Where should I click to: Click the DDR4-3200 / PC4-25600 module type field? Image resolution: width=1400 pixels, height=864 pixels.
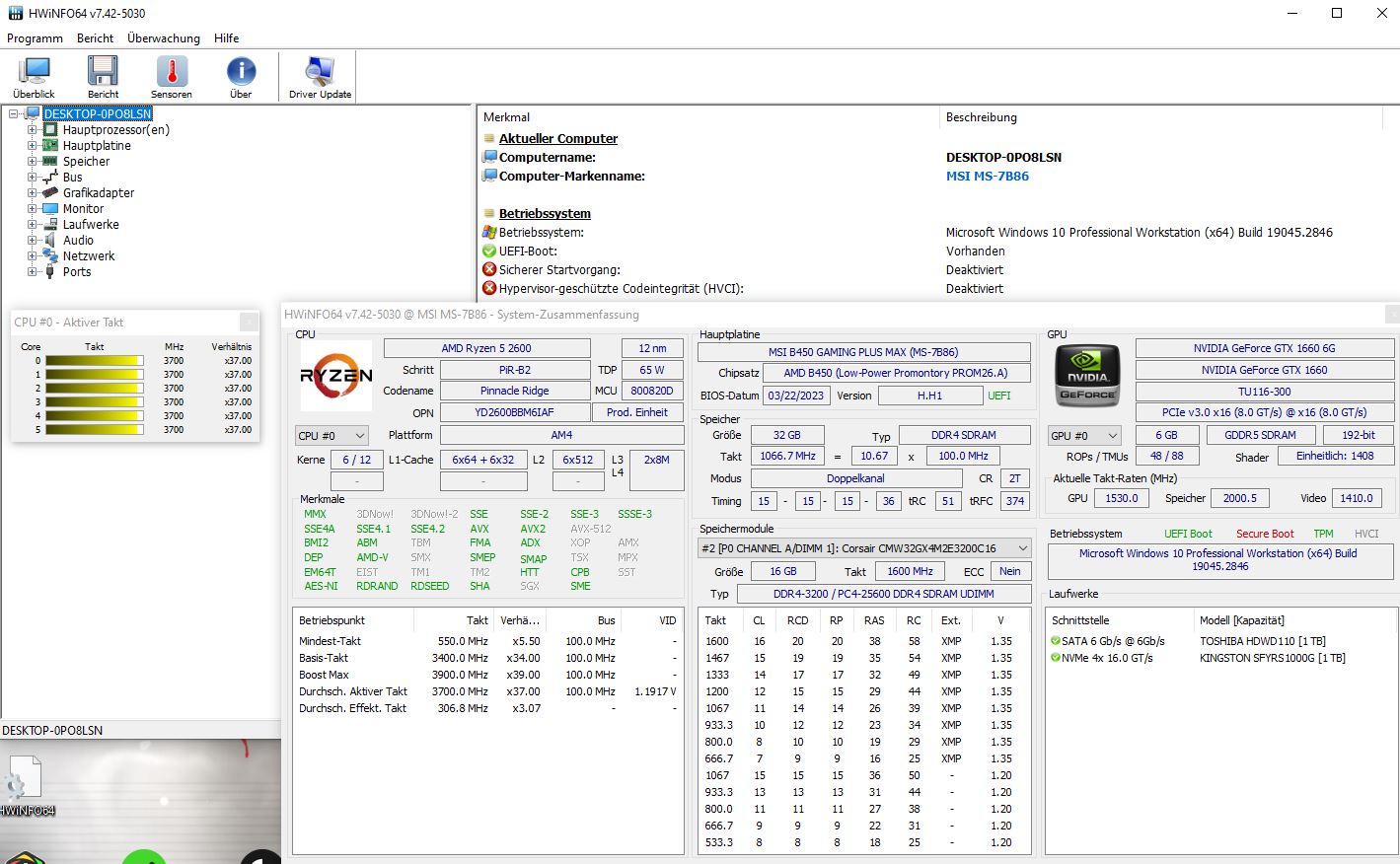pyautogui.click(x=883, y=594)
